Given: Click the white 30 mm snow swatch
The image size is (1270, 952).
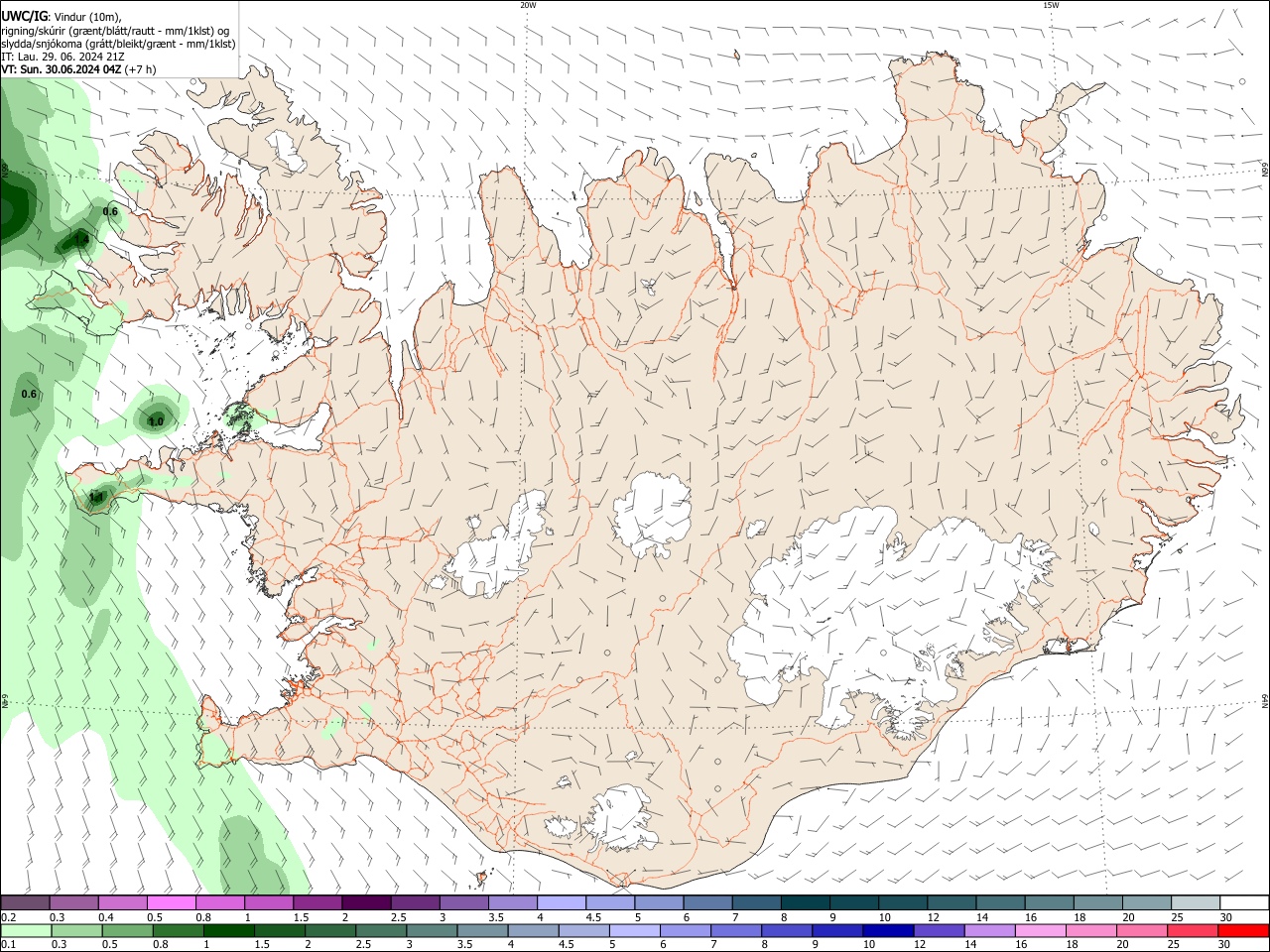Looking at the screenshot, I should point(1244,902).
